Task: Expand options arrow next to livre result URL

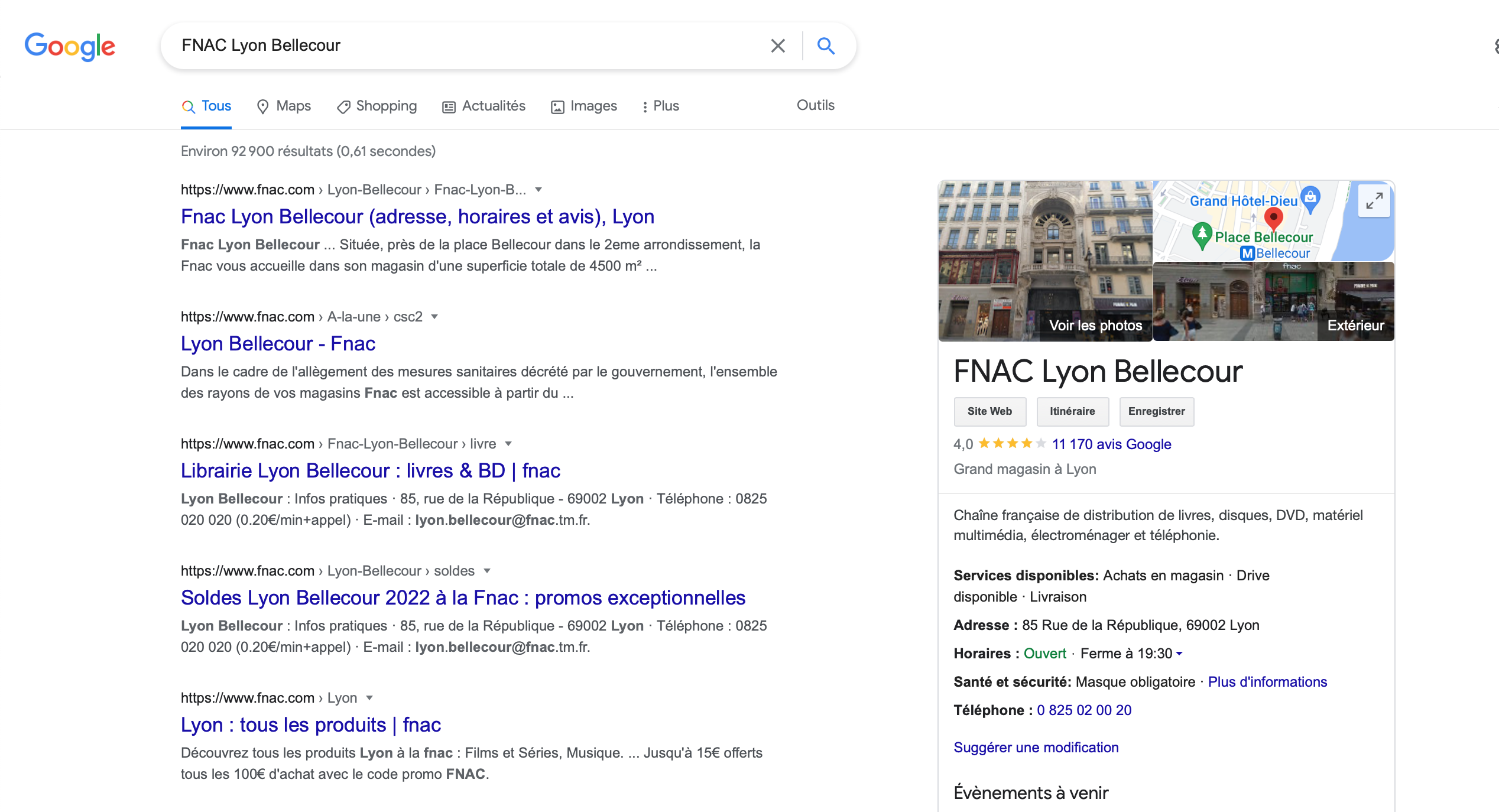Action: 508,444
